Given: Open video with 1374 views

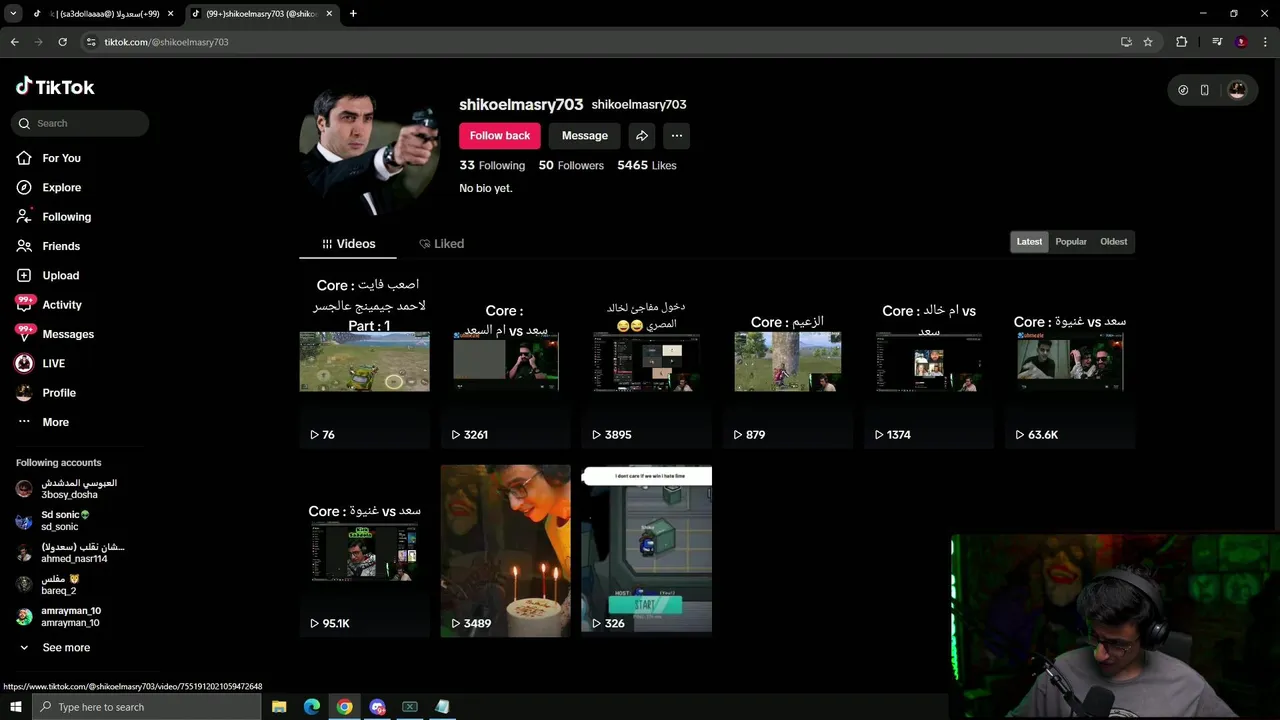Looking at the screenshot, I should pos(928,362).
